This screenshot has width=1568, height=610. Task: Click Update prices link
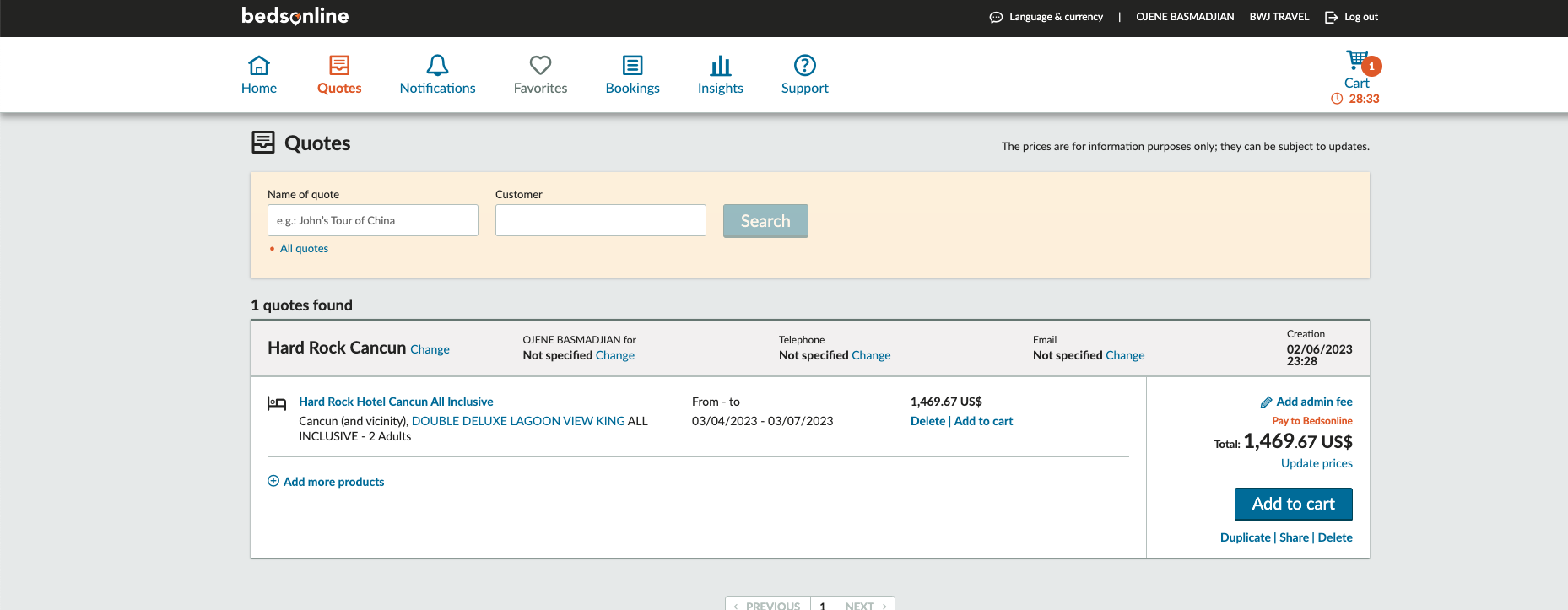(x=1317, y=463)
